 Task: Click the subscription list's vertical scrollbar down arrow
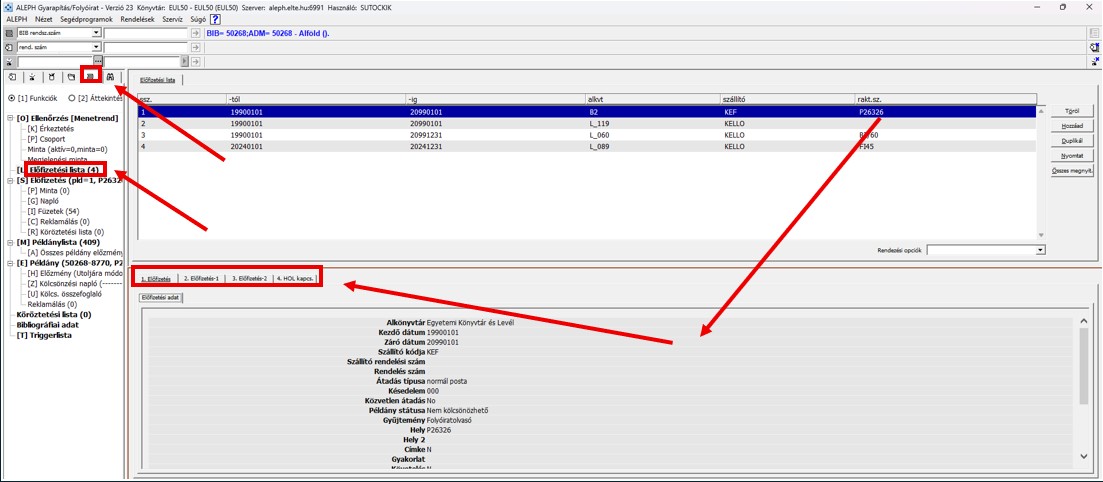pos(1041,235)
